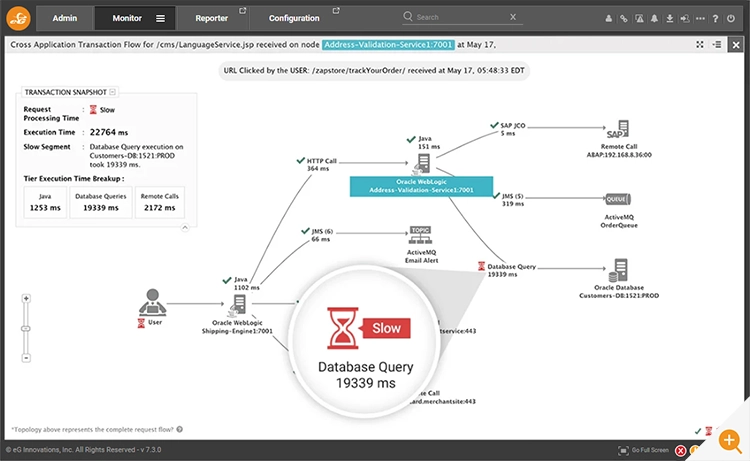Click the SAP JCO 5 ms label
Image resolution: width=750 pixels, height=461 pixels.
(512, 129)
